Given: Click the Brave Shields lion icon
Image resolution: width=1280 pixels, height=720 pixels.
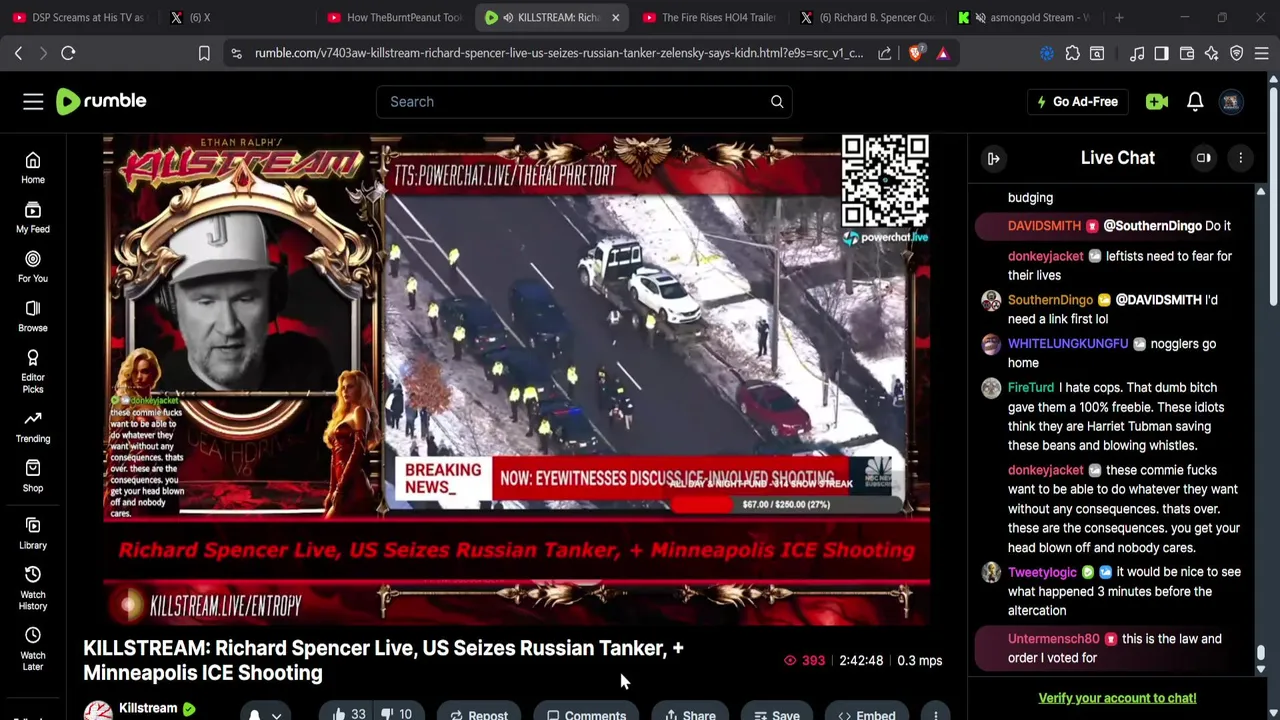Looking at the screenshot, I should 915,53.
